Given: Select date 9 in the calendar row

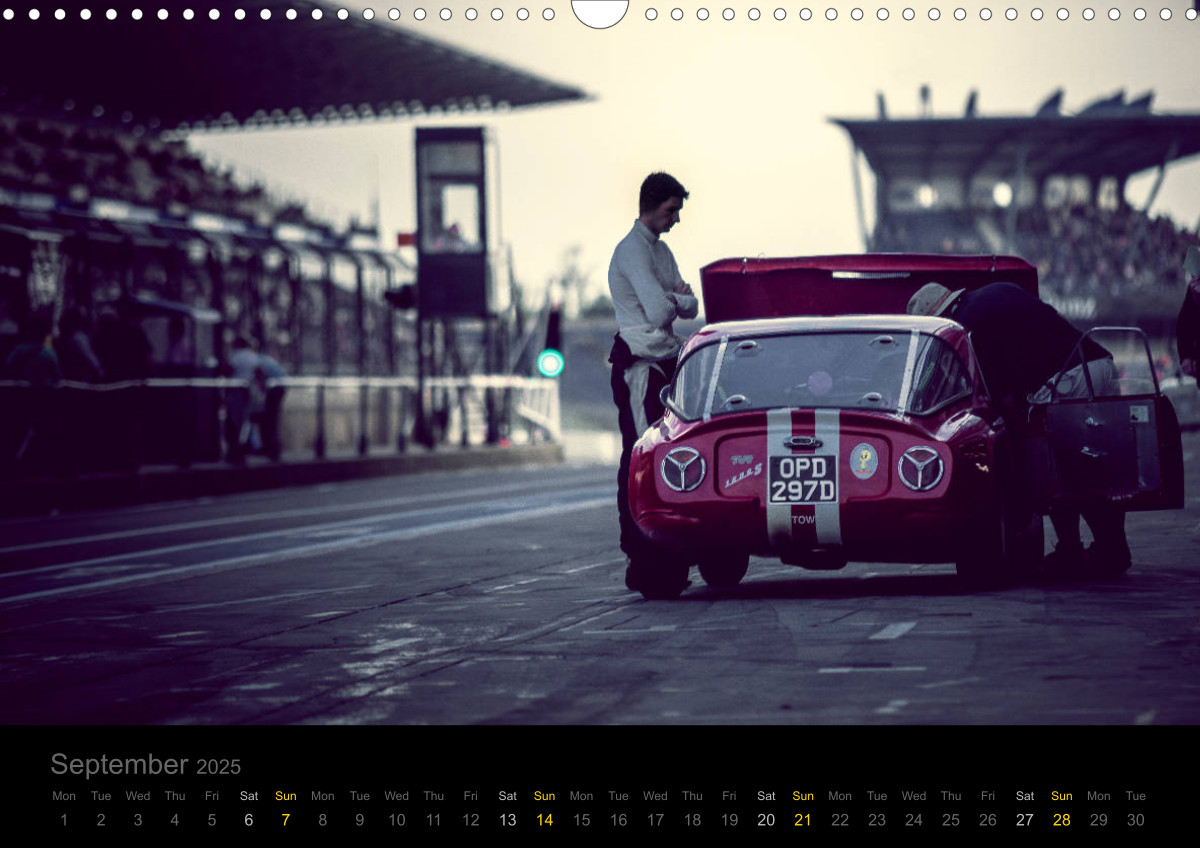Looking at the screenshot, I should (x=360, y=820).
